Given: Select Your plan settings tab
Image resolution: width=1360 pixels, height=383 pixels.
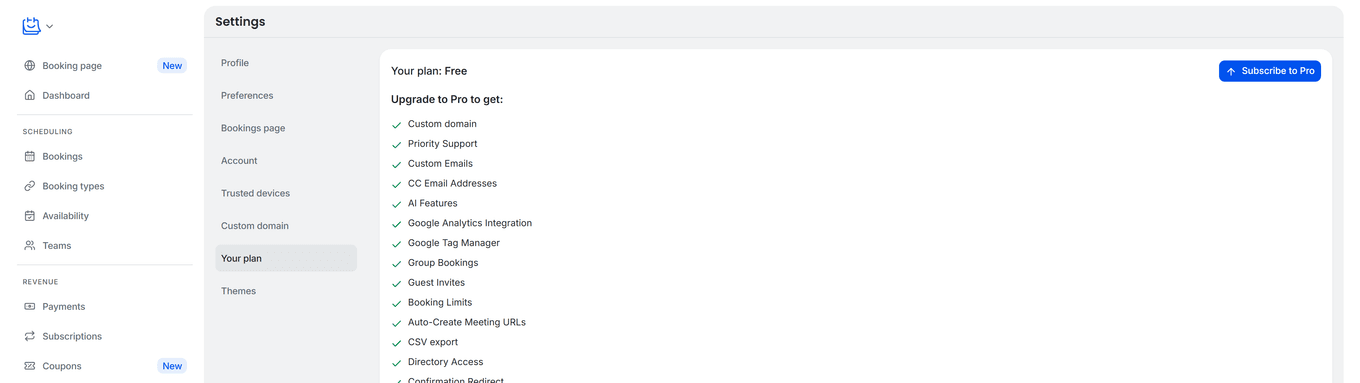Looking at the screenshot, I should [286, 258].
